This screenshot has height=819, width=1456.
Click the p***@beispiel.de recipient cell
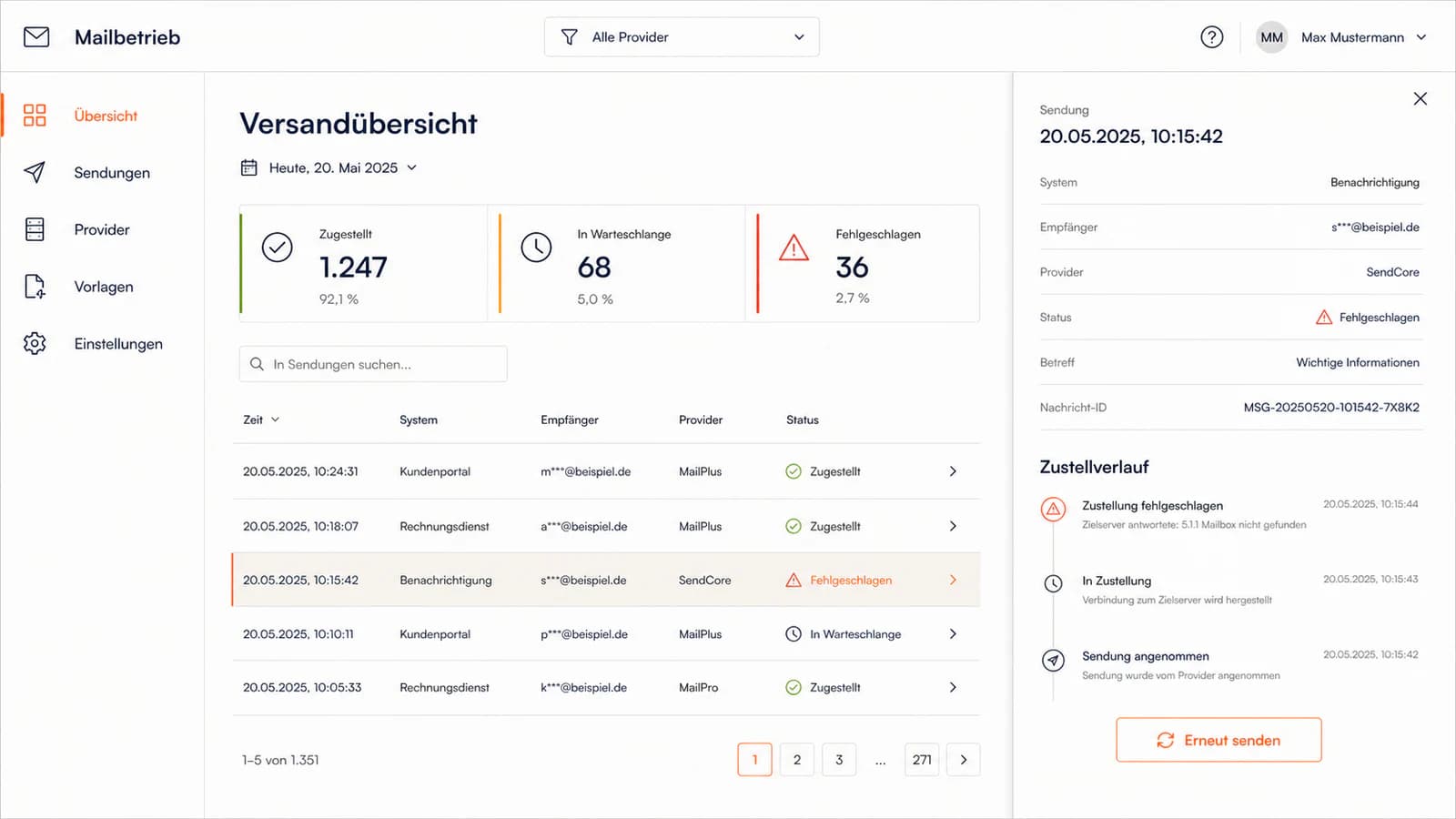point(584,634)
